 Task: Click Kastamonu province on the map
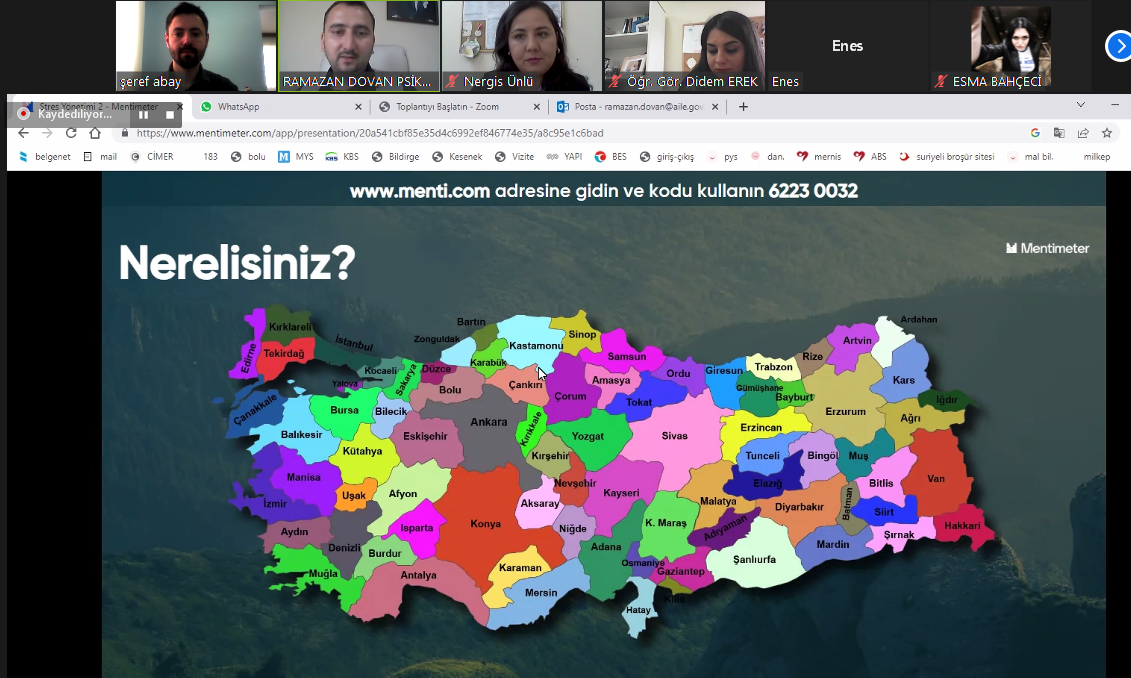point(536,345)
